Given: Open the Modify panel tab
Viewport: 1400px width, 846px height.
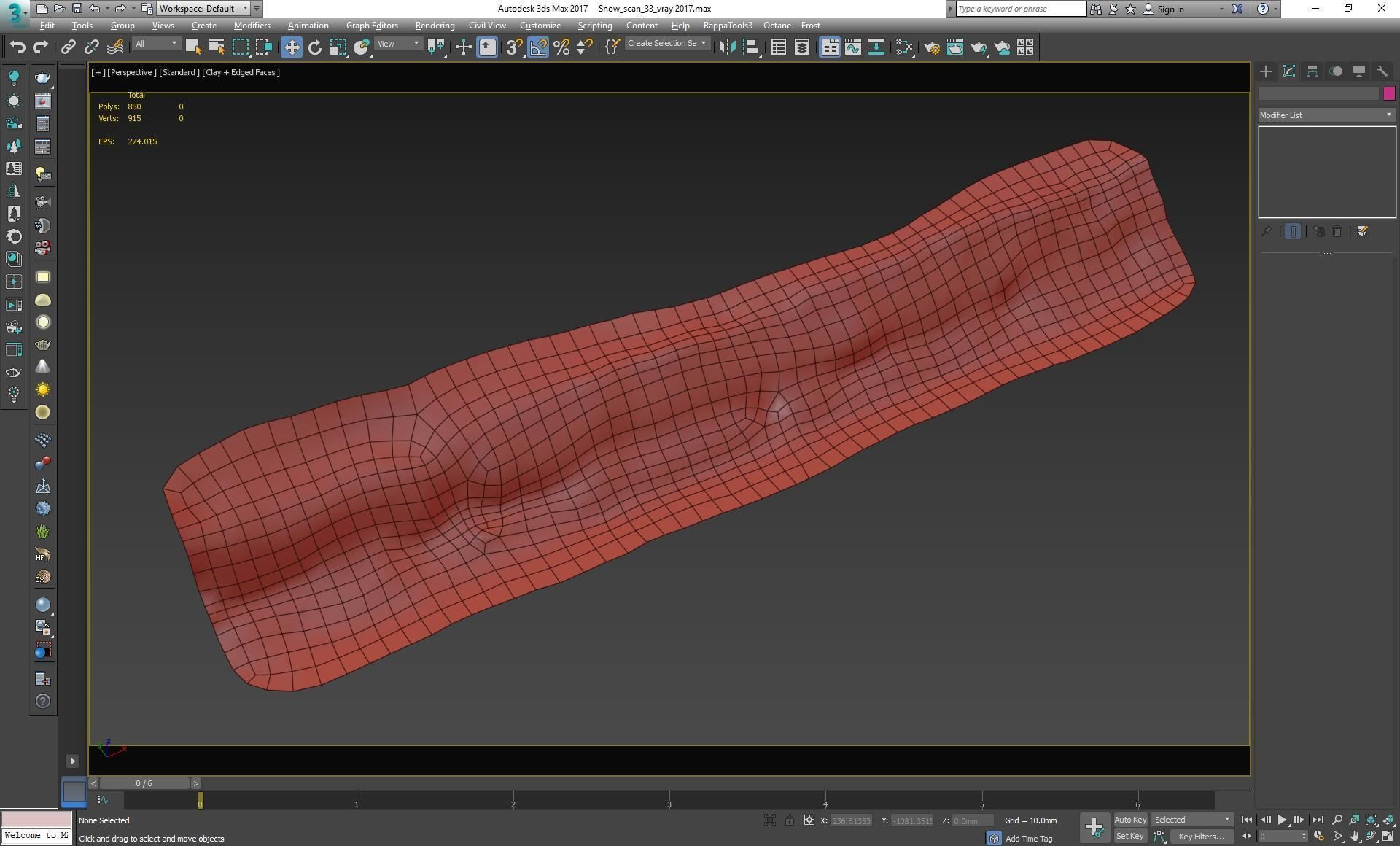Looking at the screenshot, I should [1288, 71].
